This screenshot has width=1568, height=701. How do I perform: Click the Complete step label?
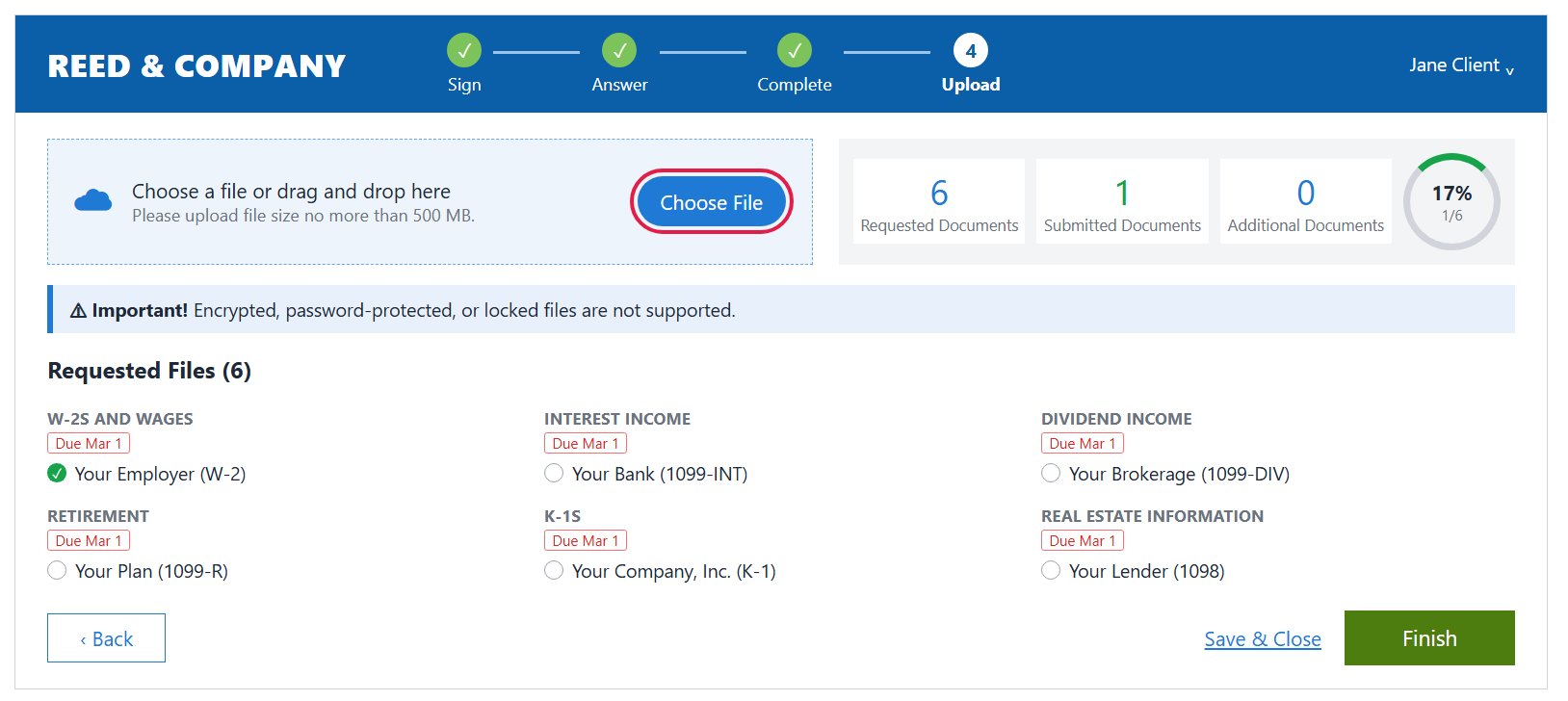tap(795, 85)
